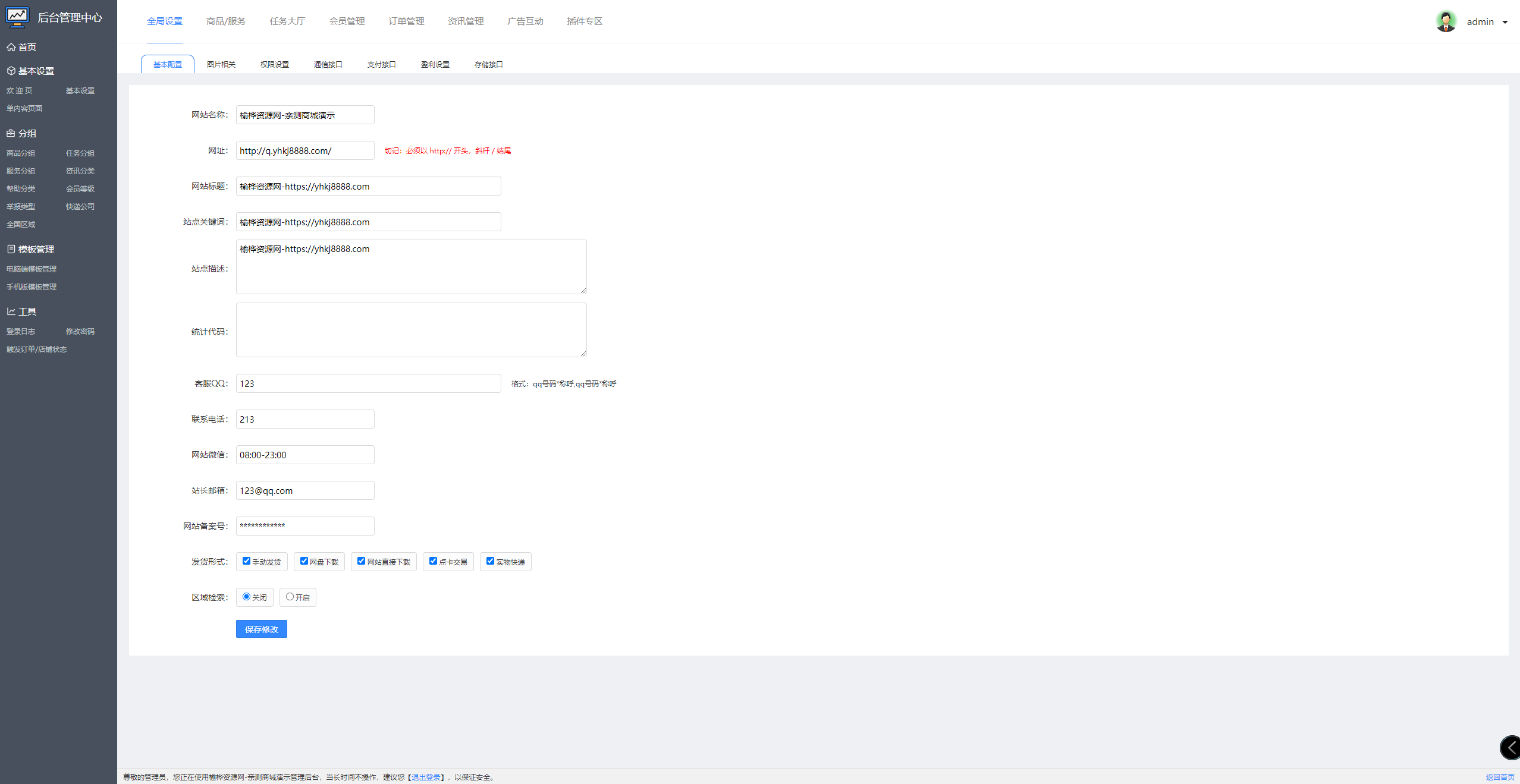Screen dimensions: 1520x784
Task: Toggle the 点卡交易 checkbox
Action: click(x=433, y=561)
